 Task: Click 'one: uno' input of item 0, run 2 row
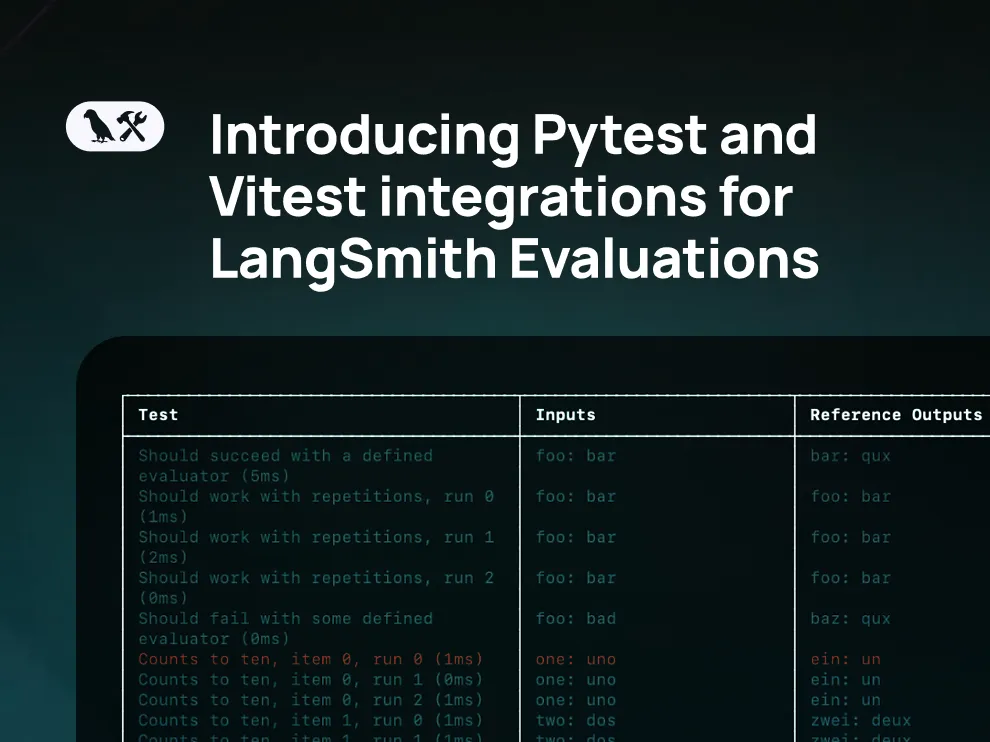(576, 700)
